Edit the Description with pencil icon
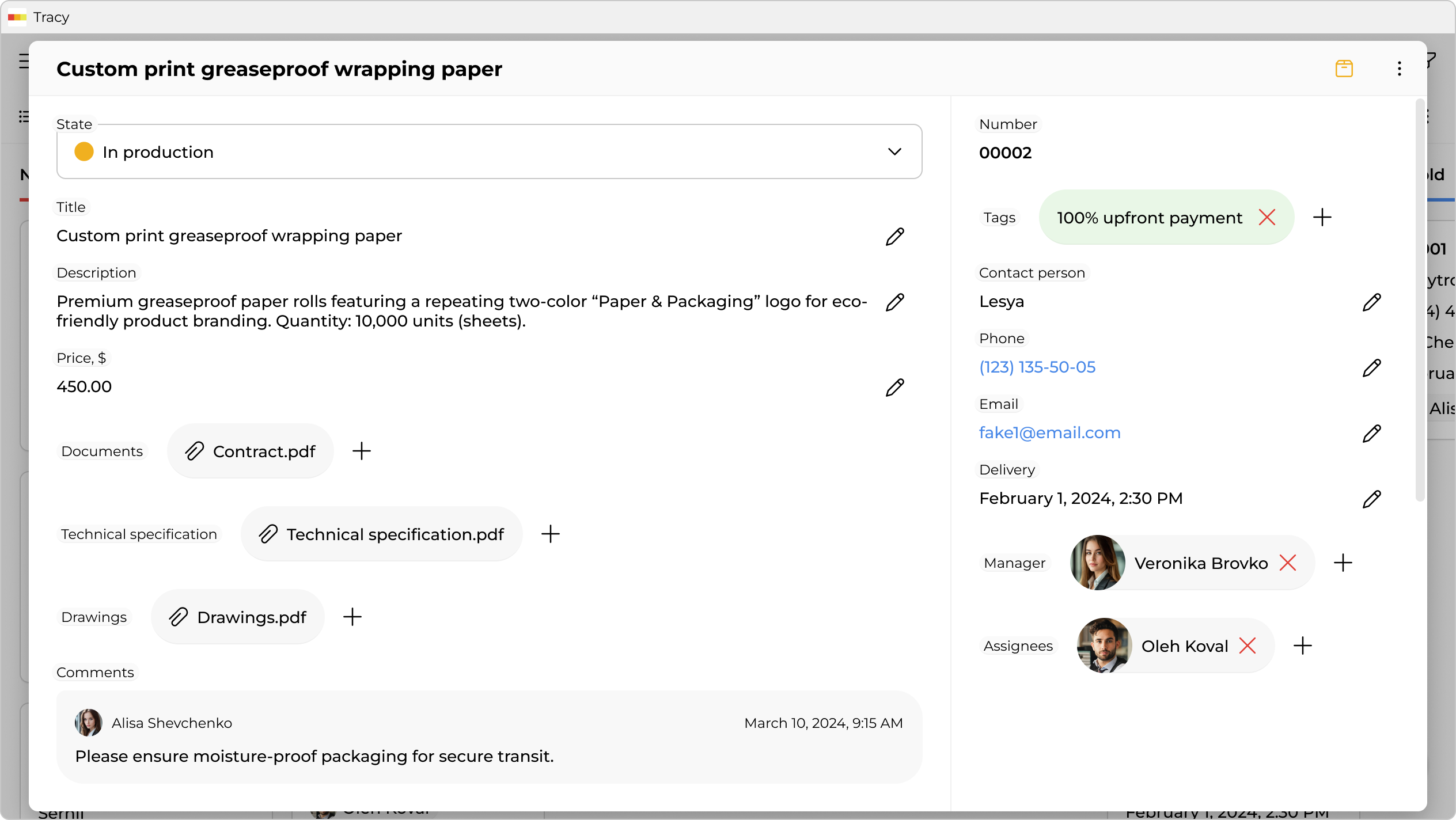This screenshot has width=1456, height=820. click(894, 302)
